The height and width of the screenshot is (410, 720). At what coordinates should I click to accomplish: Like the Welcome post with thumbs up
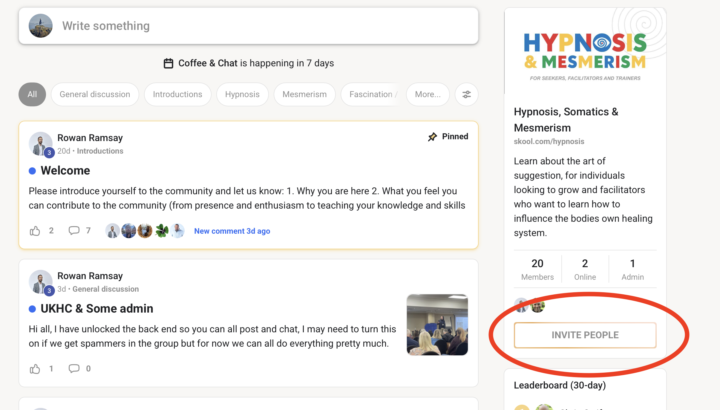(x=35, y=231)
